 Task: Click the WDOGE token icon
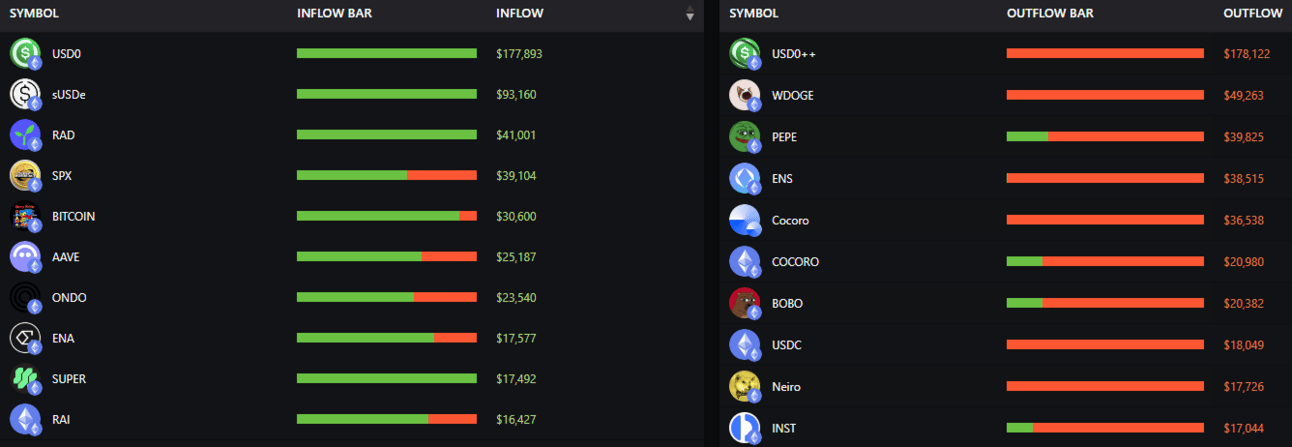coord(745,95)
